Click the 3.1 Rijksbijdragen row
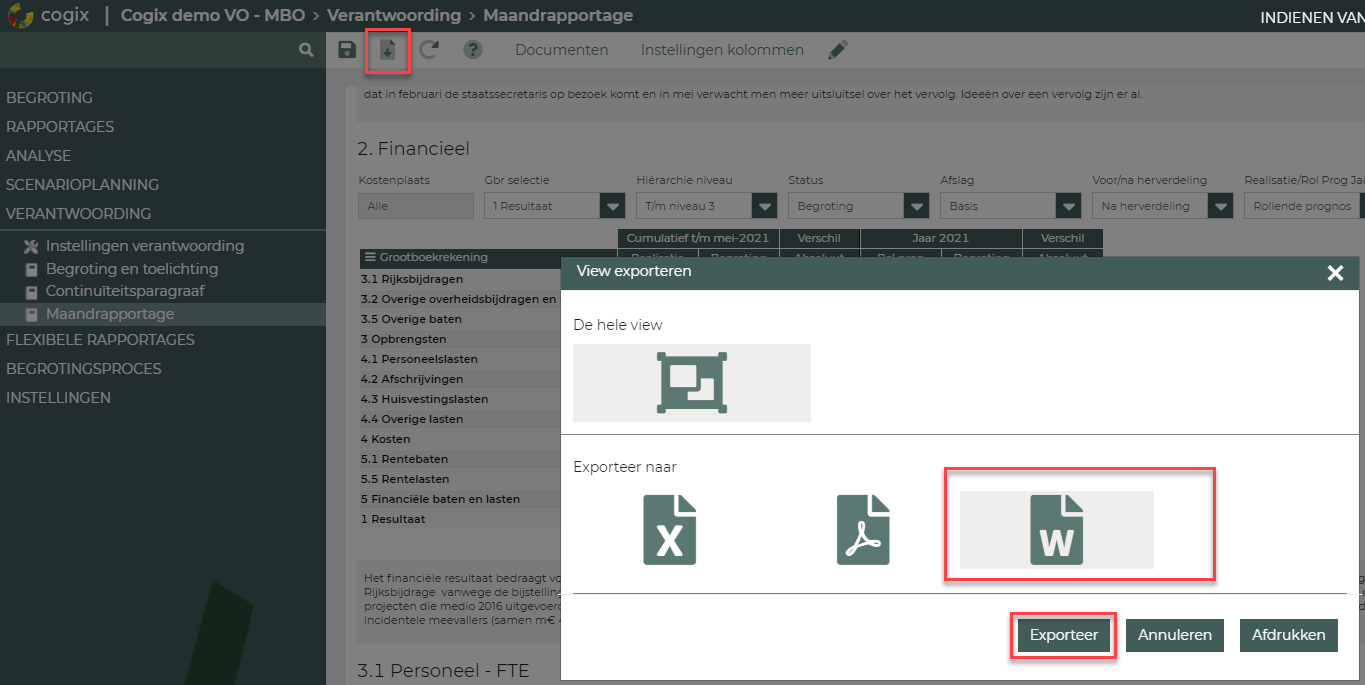This screenshot has height=685, width=1365. tap(459, 279)
